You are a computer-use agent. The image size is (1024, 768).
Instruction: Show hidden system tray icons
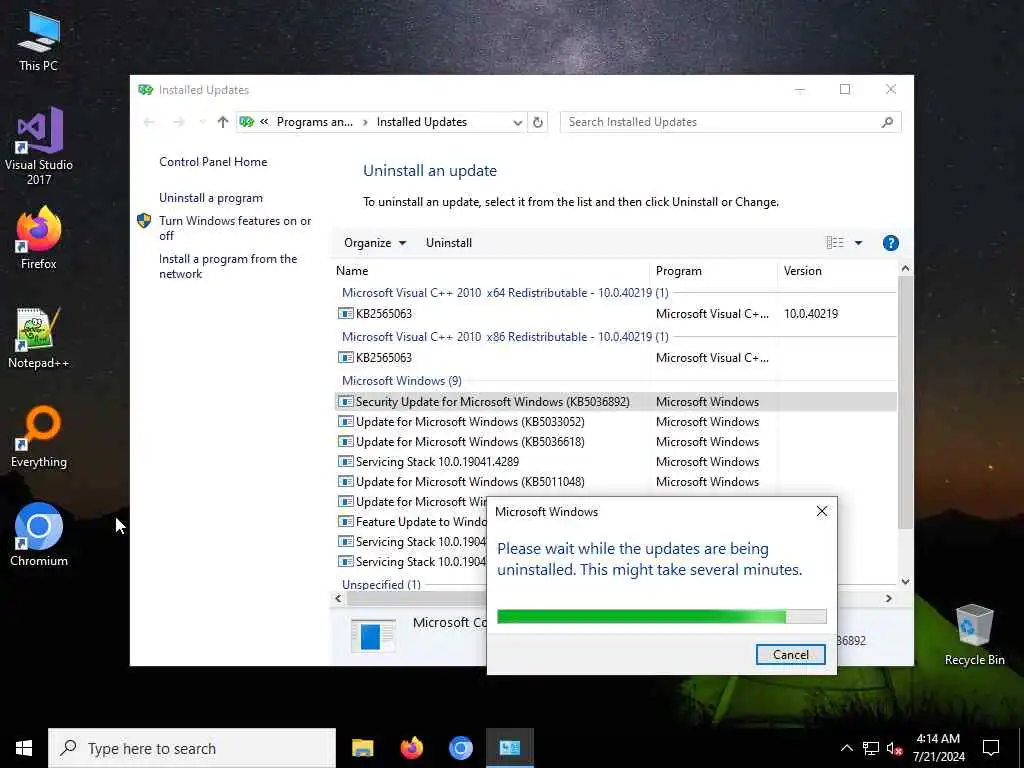point(846,748)
